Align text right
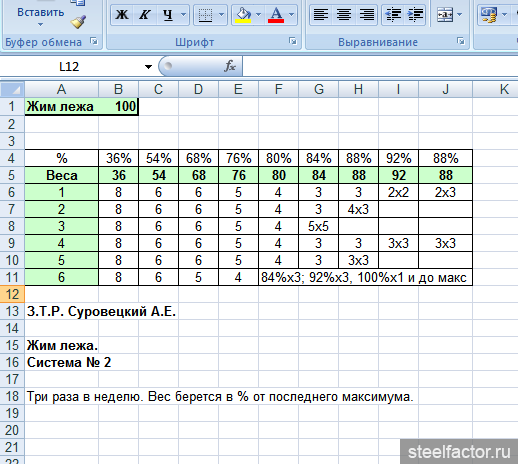The width and height of the screenshot is (518, 464). tap(366, 15)
